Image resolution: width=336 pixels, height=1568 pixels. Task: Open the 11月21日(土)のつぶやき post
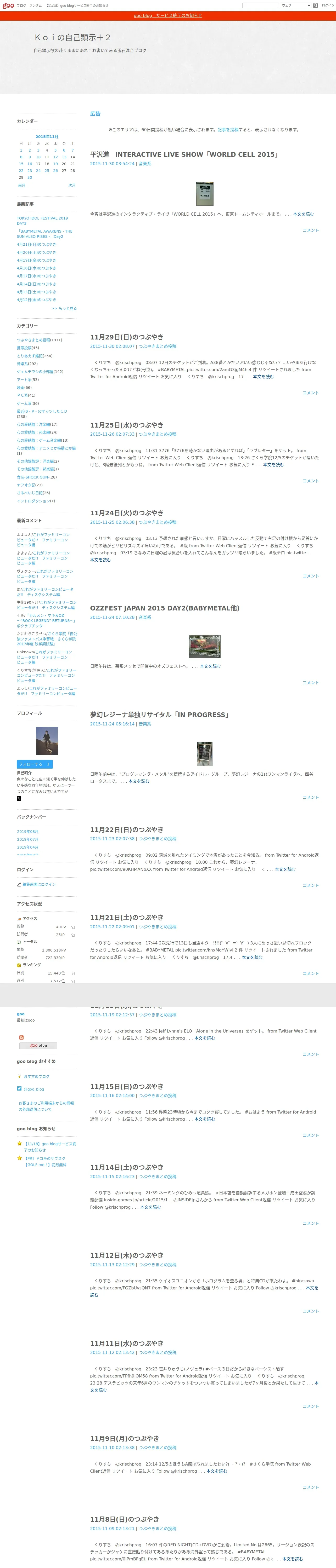click(x=127, y=917)
